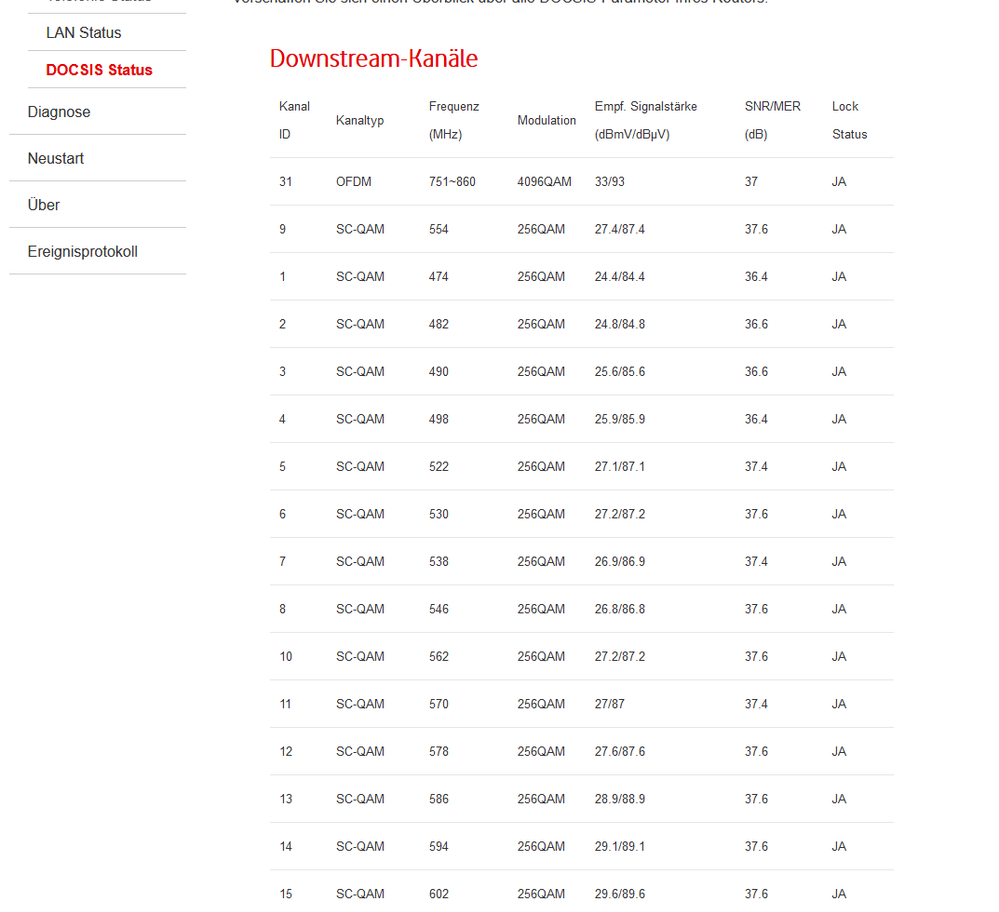Click frequency 530 cell
Screen dimensions: 999x912
point(438,514)
